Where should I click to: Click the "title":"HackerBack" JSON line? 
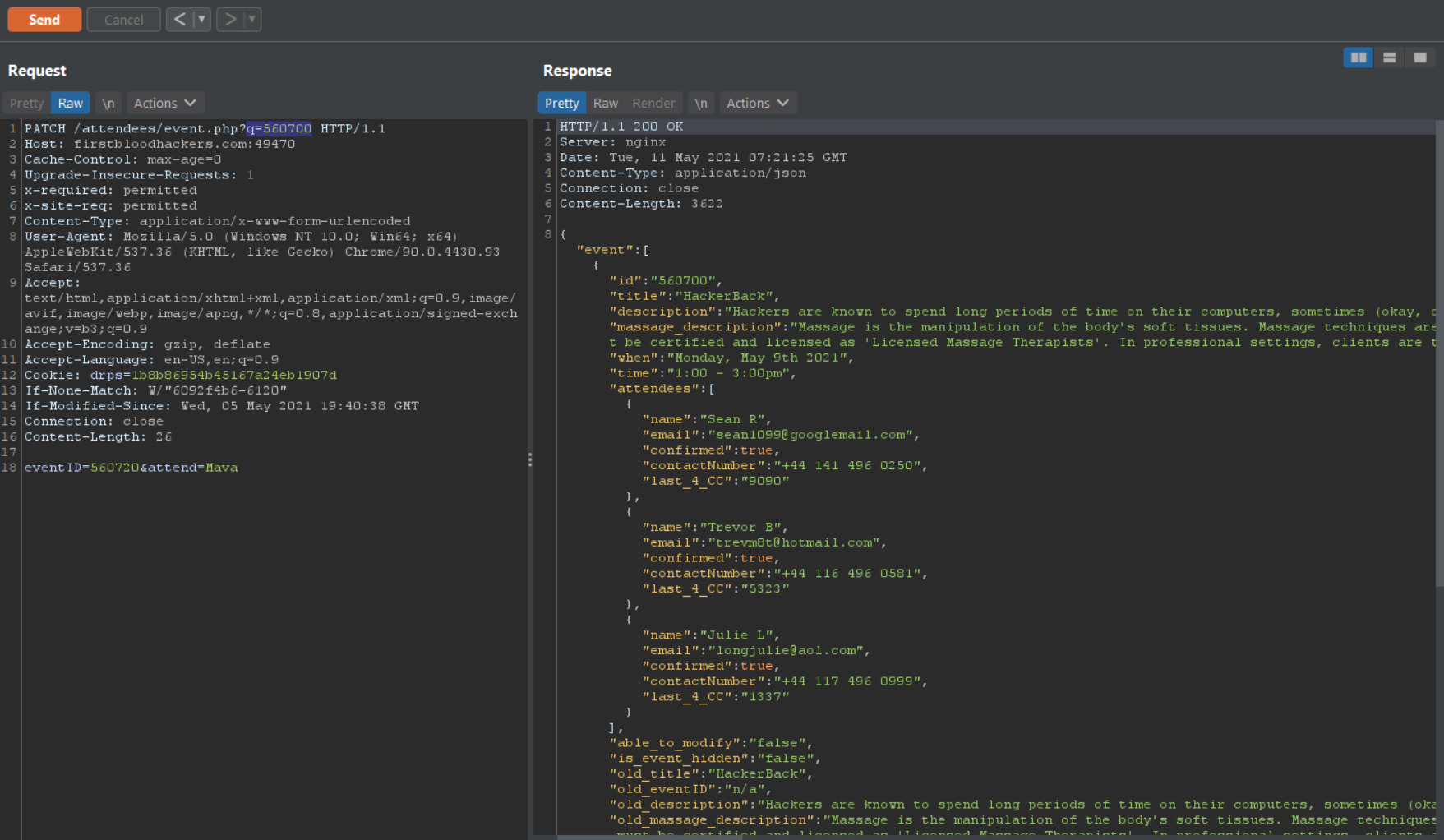(x=694, y=296)
